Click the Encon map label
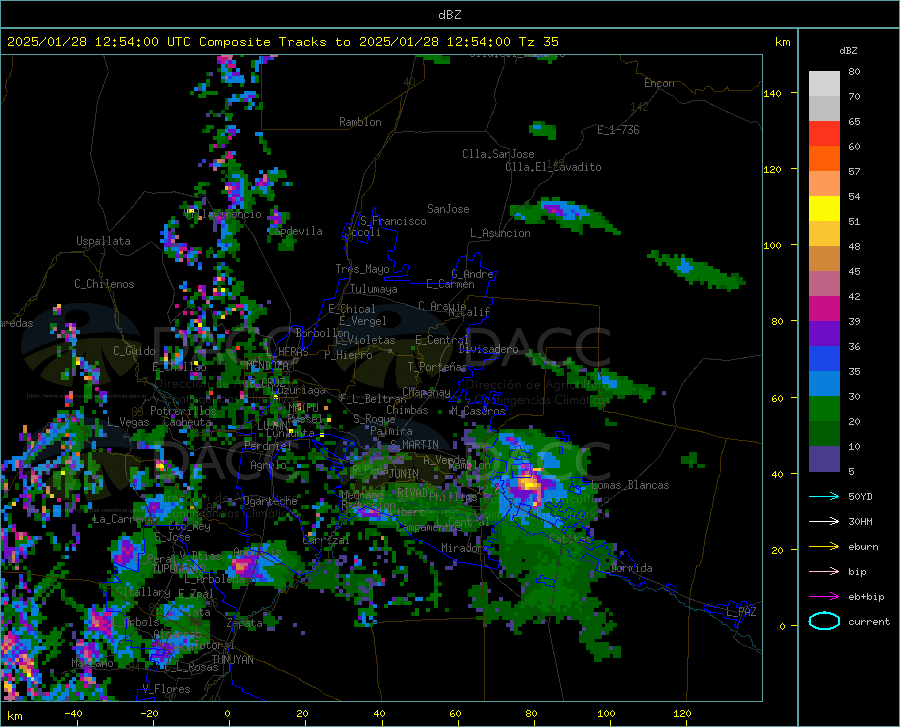 click(659, 83)
